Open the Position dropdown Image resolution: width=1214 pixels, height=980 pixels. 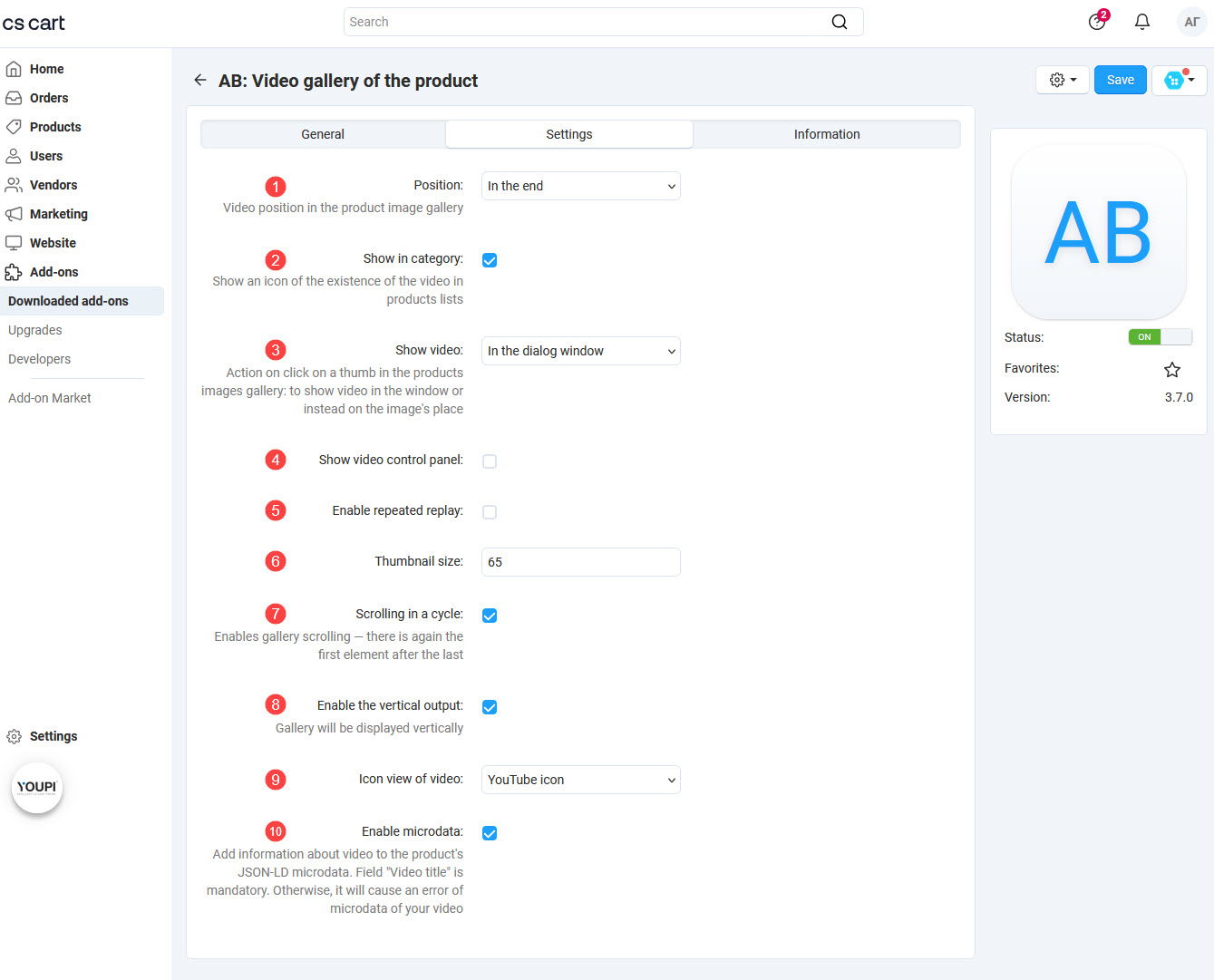(580, 186)
